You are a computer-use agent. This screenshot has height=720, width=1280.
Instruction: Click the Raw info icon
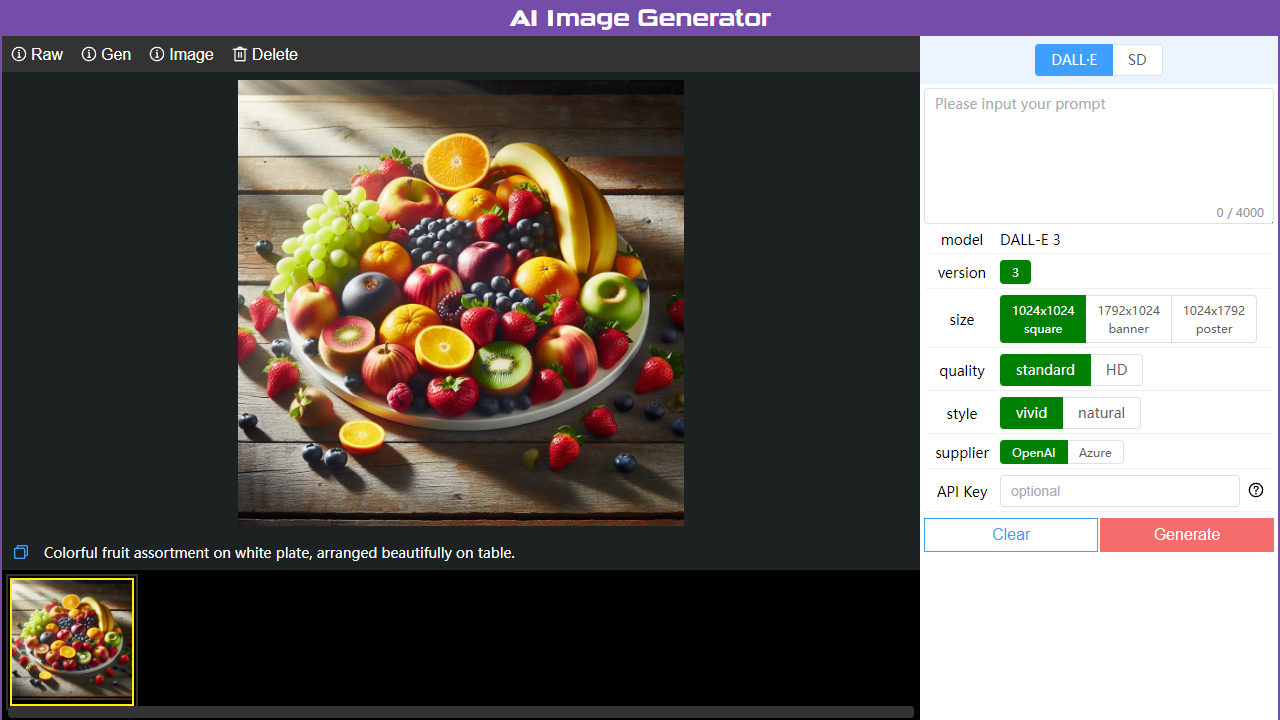coord(17,54)
